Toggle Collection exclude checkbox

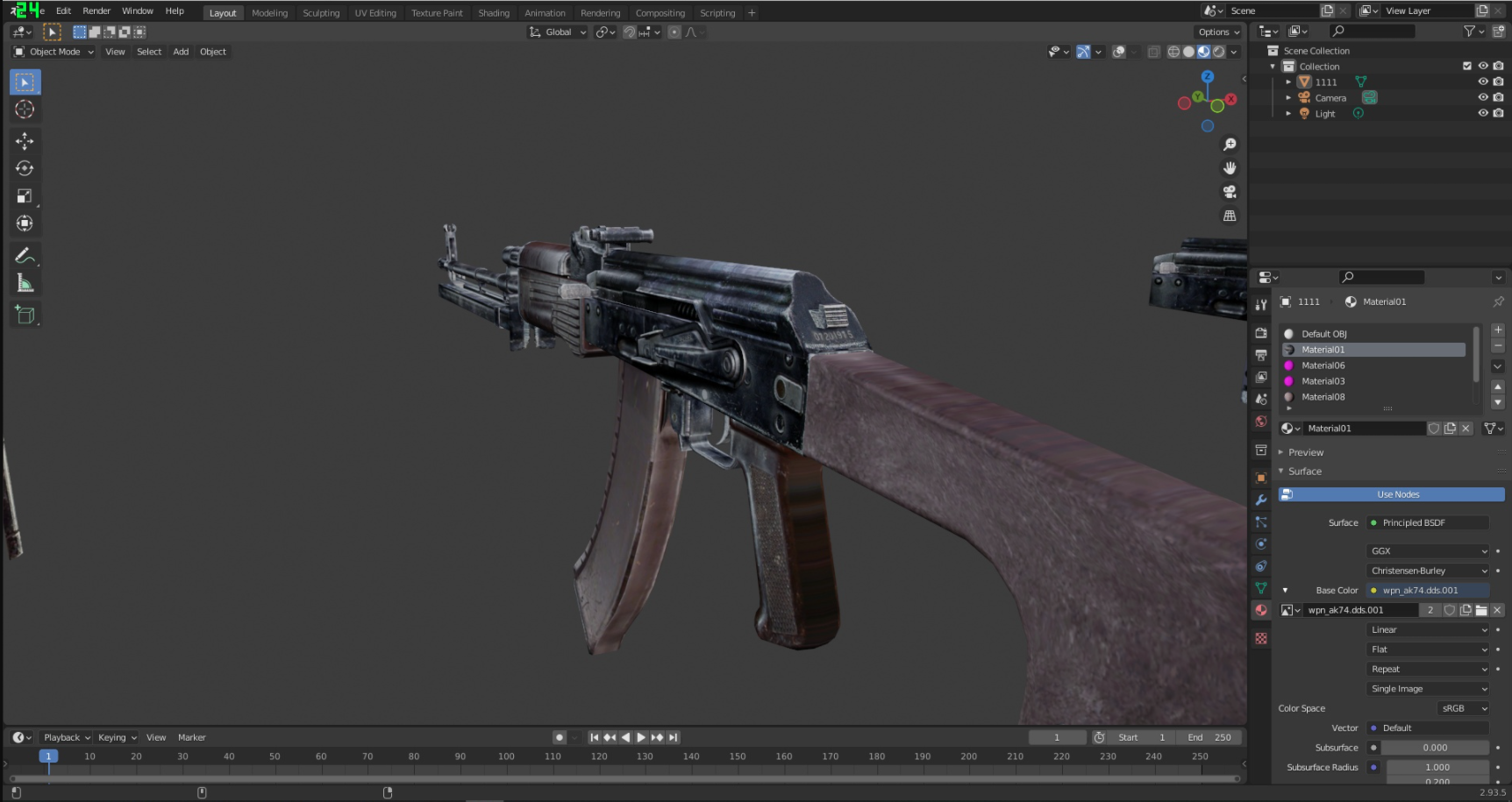pos(1467,66)
